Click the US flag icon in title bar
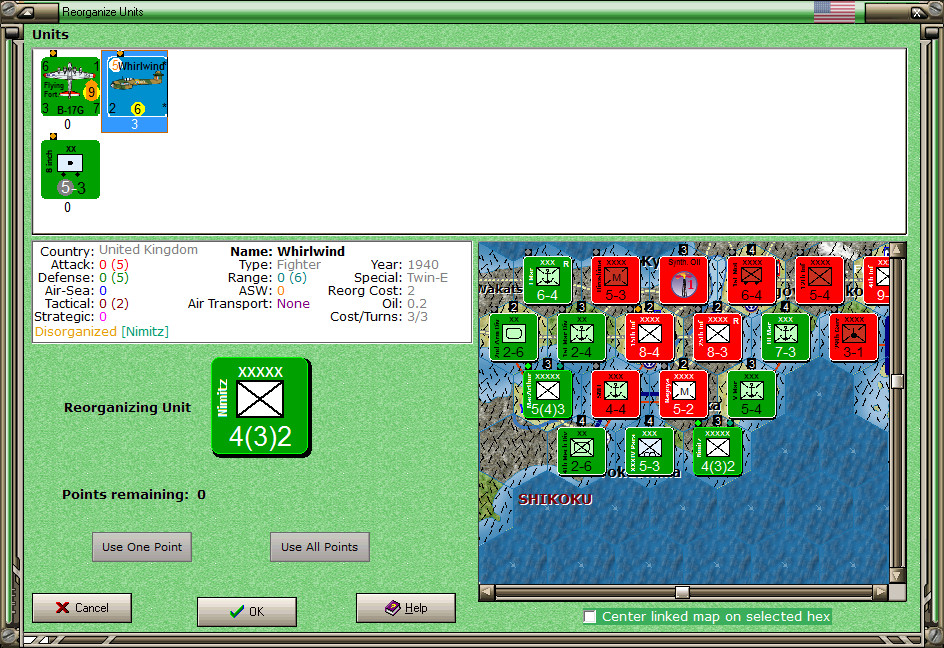This screenshot has width=944, height=648. click(x=834, y=11)
